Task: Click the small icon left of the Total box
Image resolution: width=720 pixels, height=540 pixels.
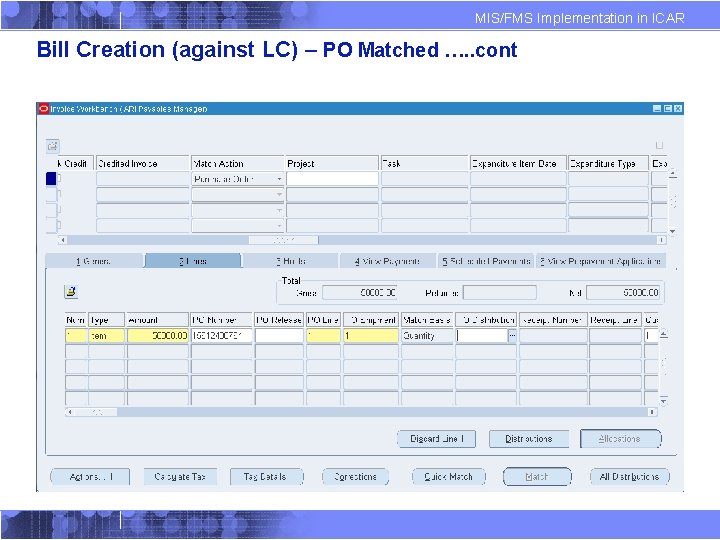Action: [71, 292]
